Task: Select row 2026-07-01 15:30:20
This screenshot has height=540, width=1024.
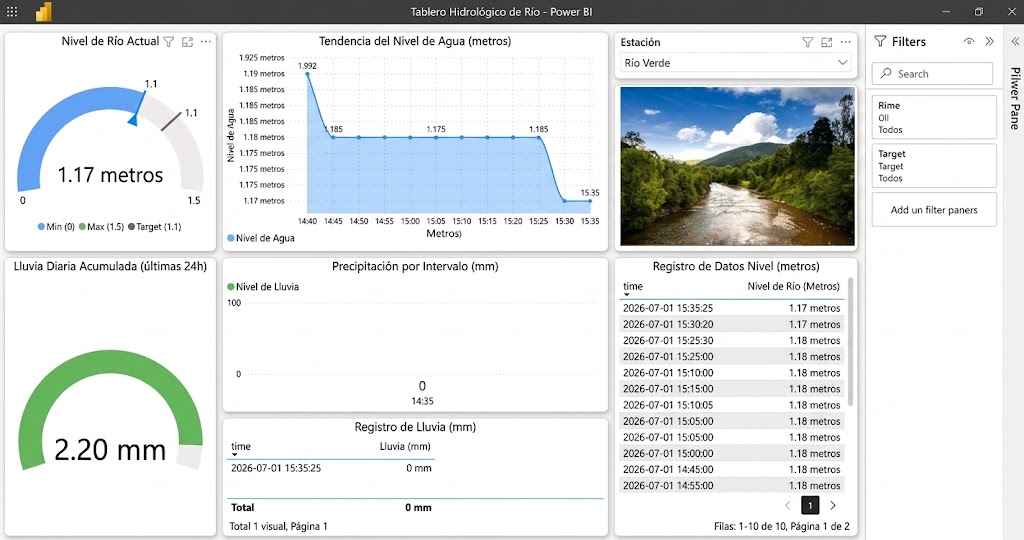Action: (x=731, y=325)
